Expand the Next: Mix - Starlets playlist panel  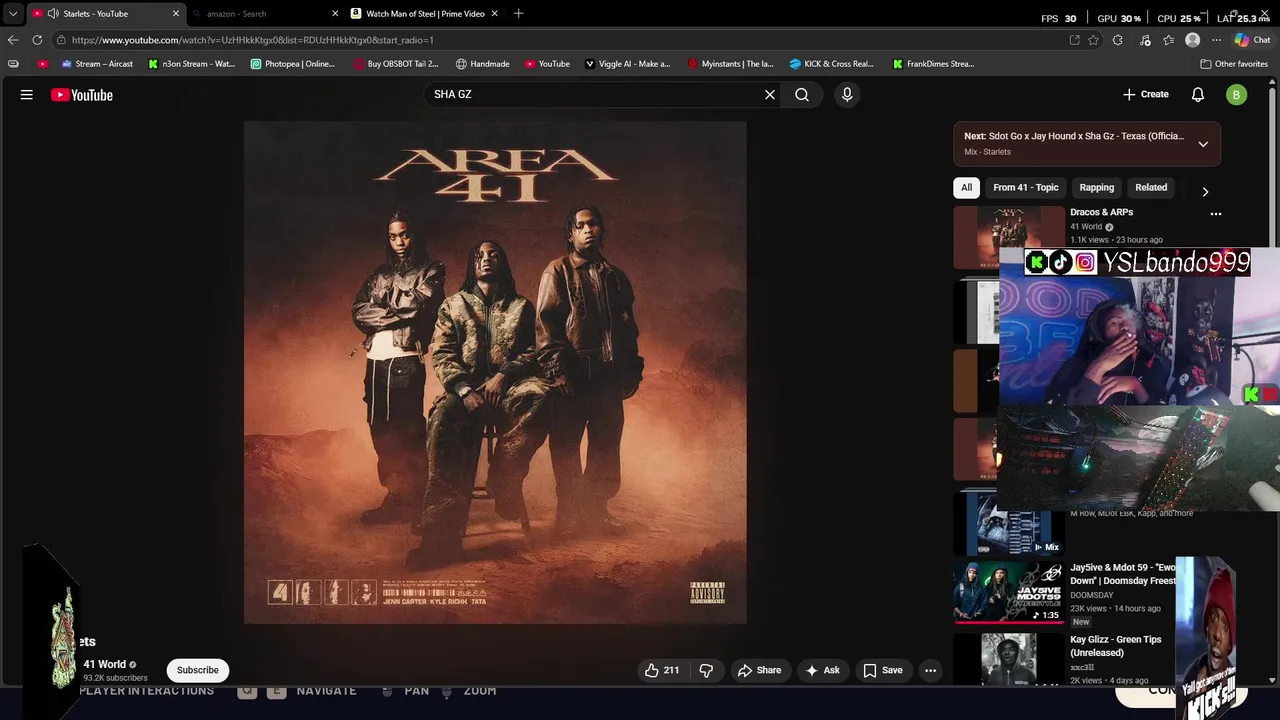click(1203, 144)
